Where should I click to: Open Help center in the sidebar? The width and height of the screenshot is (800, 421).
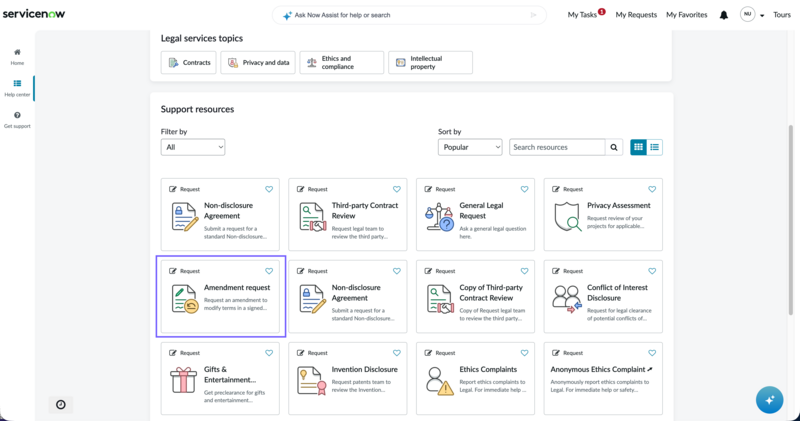pos(17,88)
